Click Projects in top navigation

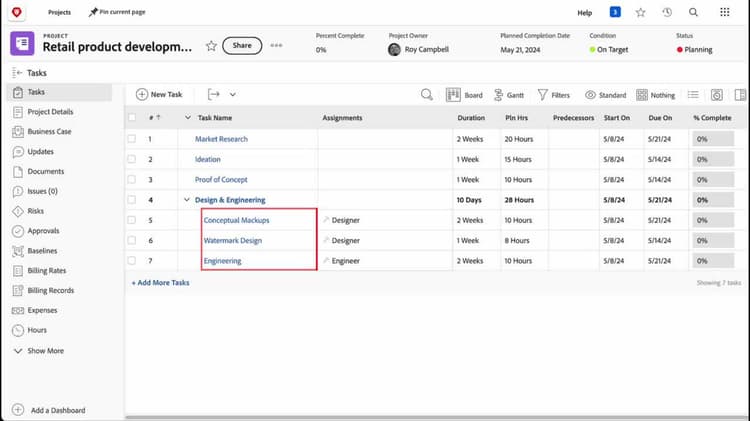tap(59, 12)
